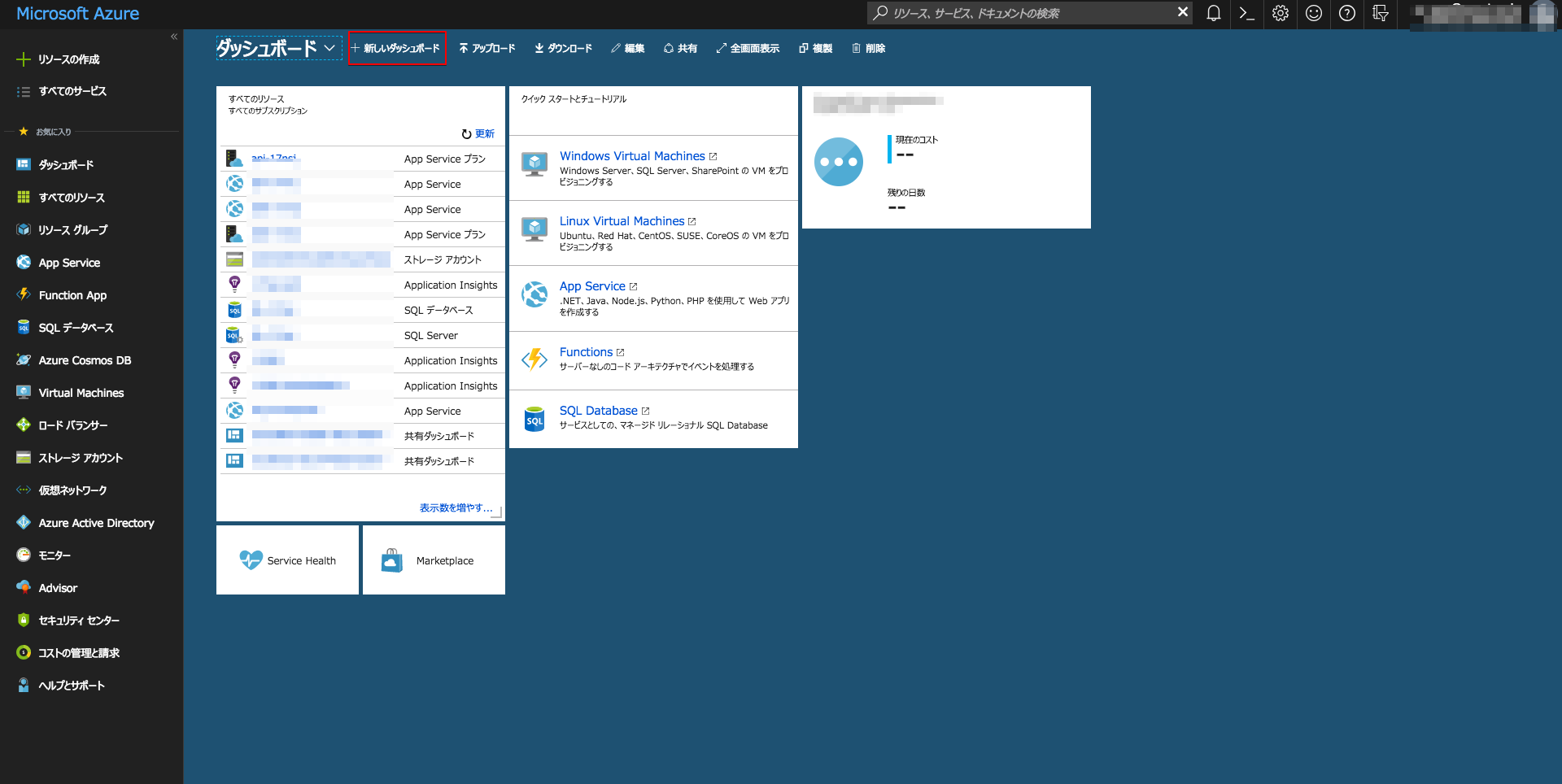The image size is (1562, 784).
Task: Create a new dashboard
Action: click(396, 49)
